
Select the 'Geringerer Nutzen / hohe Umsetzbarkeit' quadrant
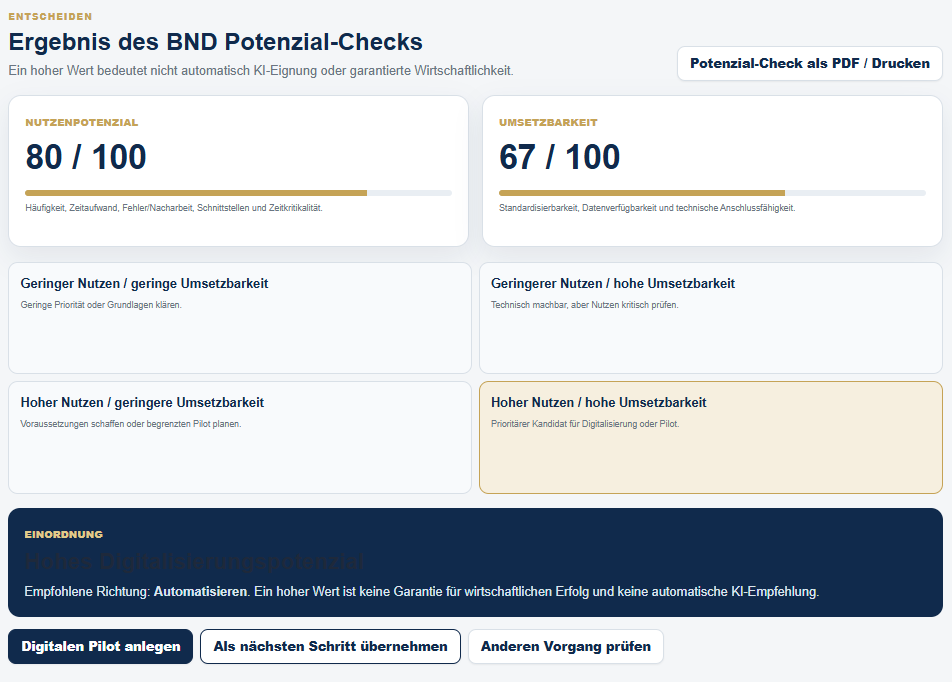click(x=711, y=318)
